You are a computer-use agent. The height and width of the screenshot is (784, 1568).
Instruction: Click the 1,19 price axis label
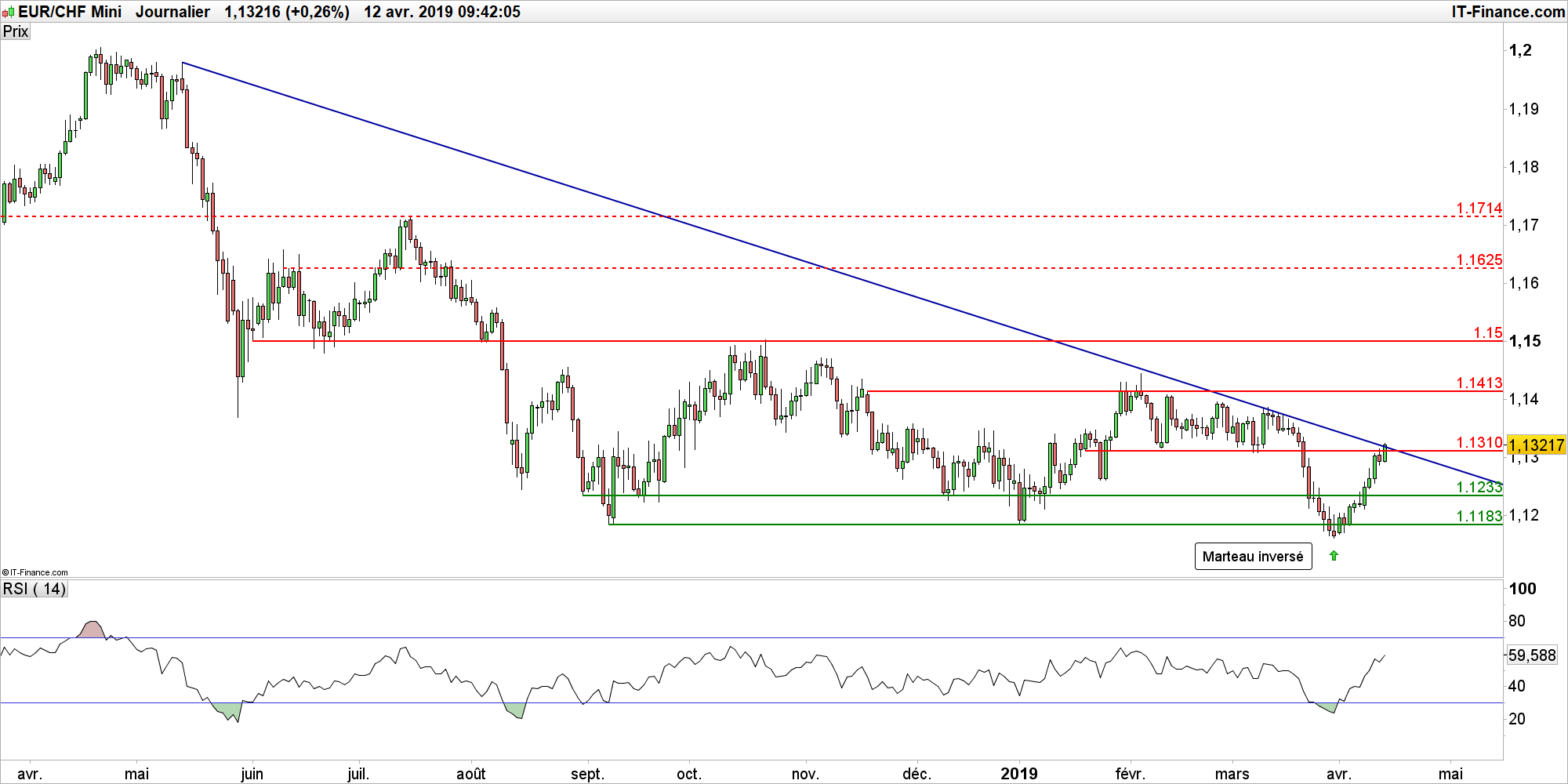point(1524,109)
